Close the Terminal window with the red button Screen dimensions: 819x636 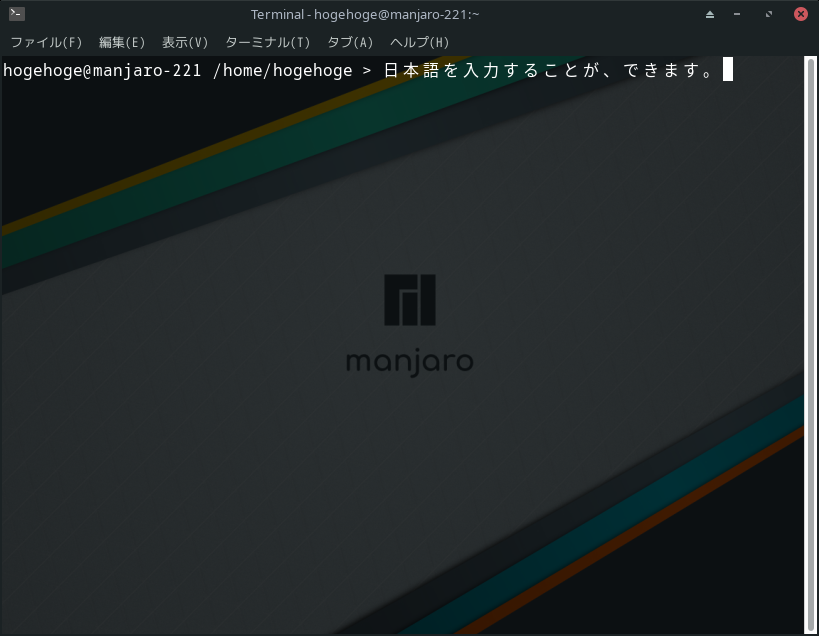click(801, 14)
